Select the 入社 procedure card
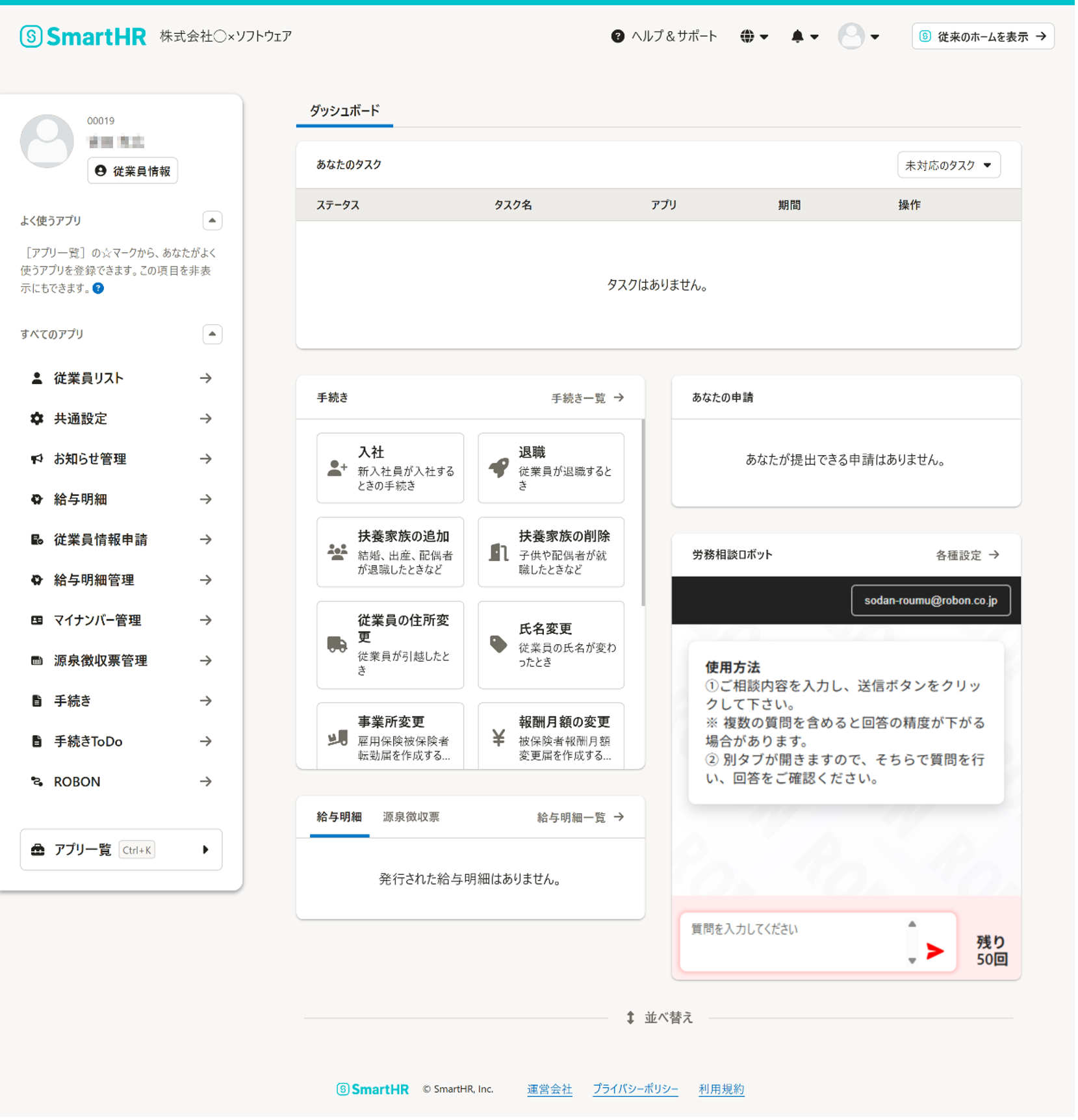The width and height of the screenshot is (1078, 1120). tap(391, 469)
